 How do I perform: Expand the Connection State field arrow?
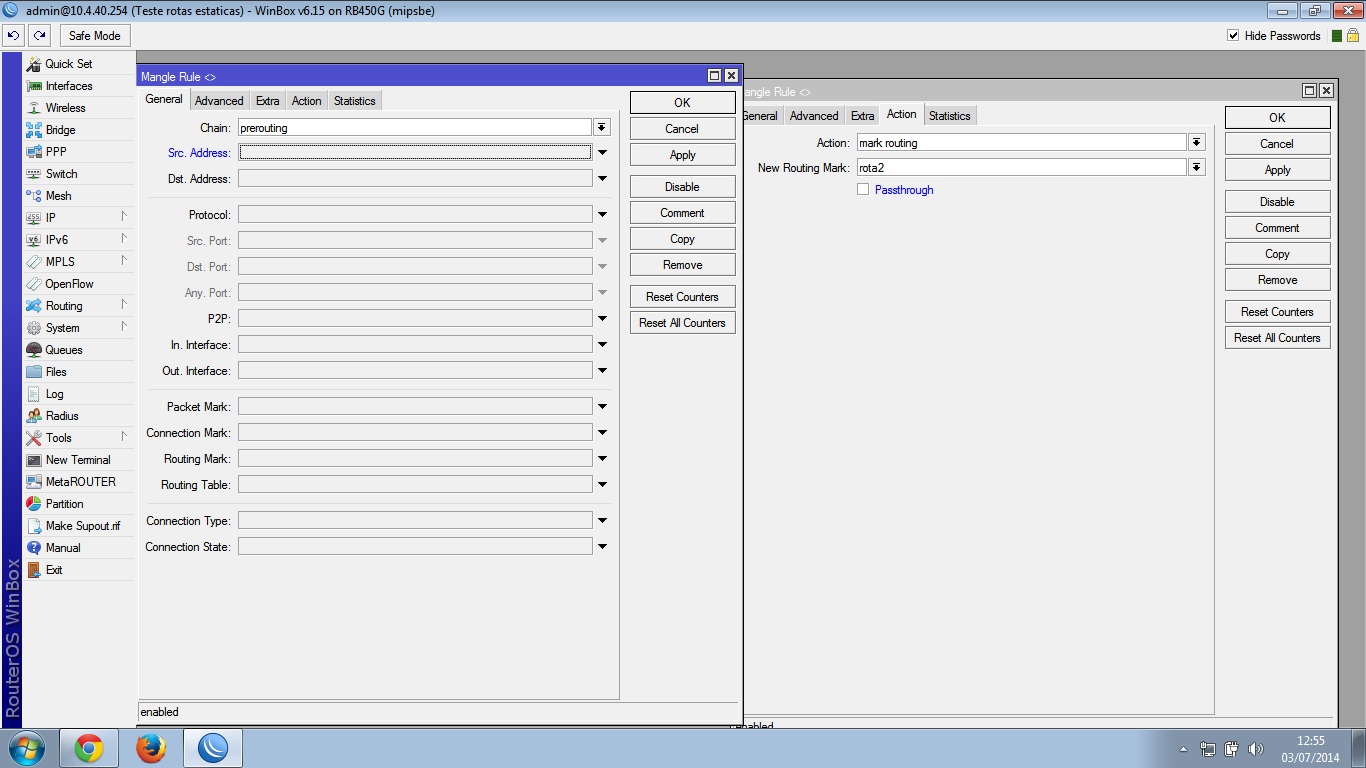pos(602,547)
